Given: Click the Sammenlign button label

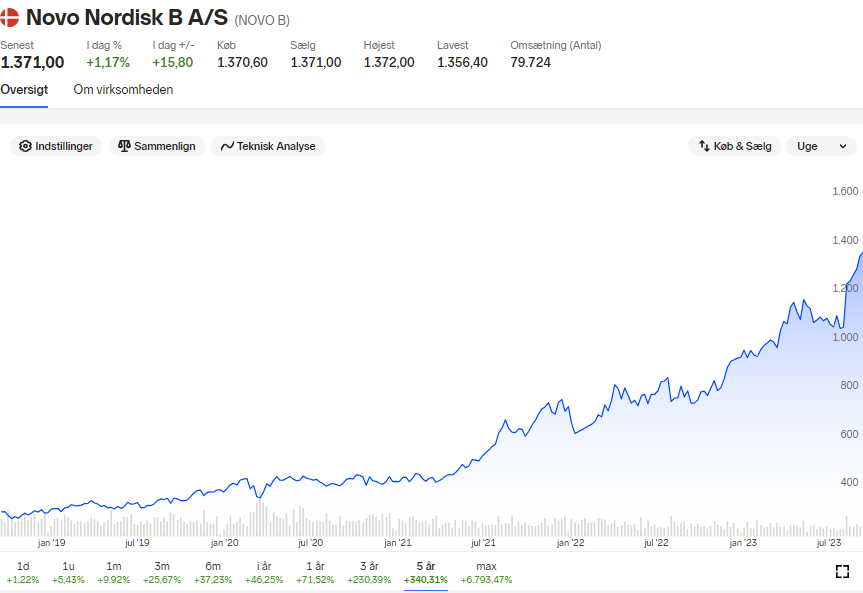Looking at the screenshot, I should click(165, 146).
